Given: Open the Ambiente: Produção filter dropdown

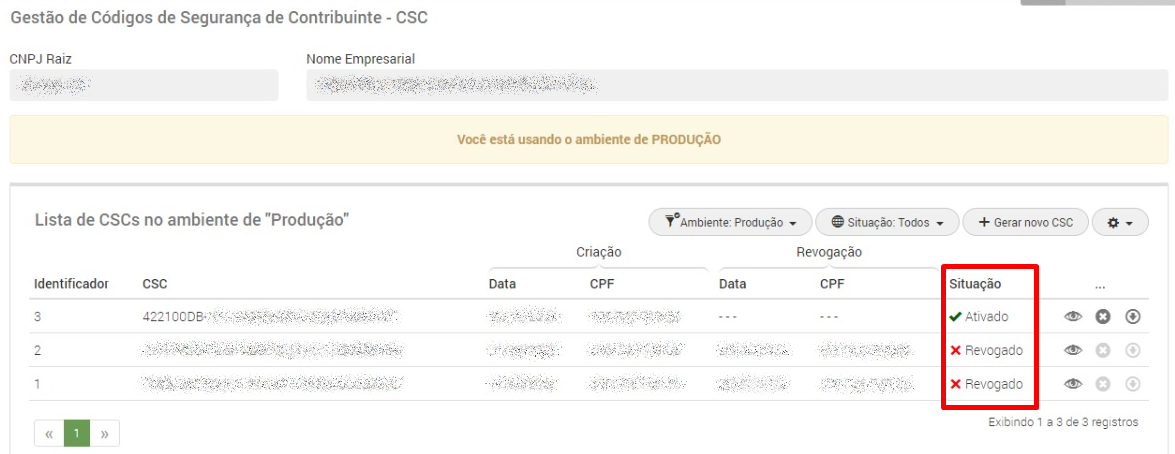Looking at the screenshot, I should click(731, 223).
